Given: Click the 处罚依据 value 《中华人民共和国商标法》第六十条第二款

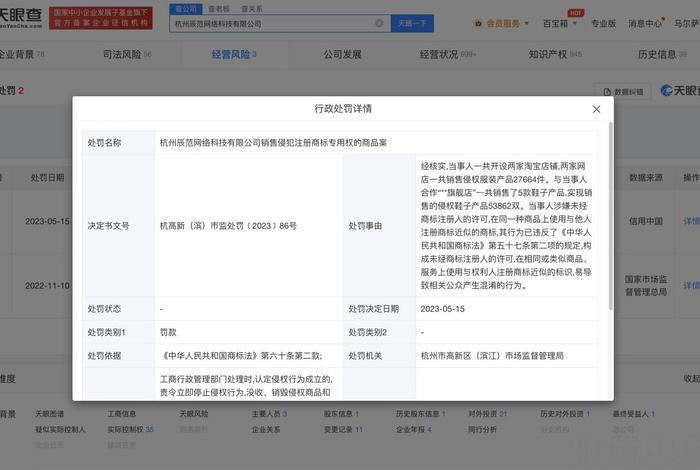Looking at the screenshot, I should [x=241, y=356].
